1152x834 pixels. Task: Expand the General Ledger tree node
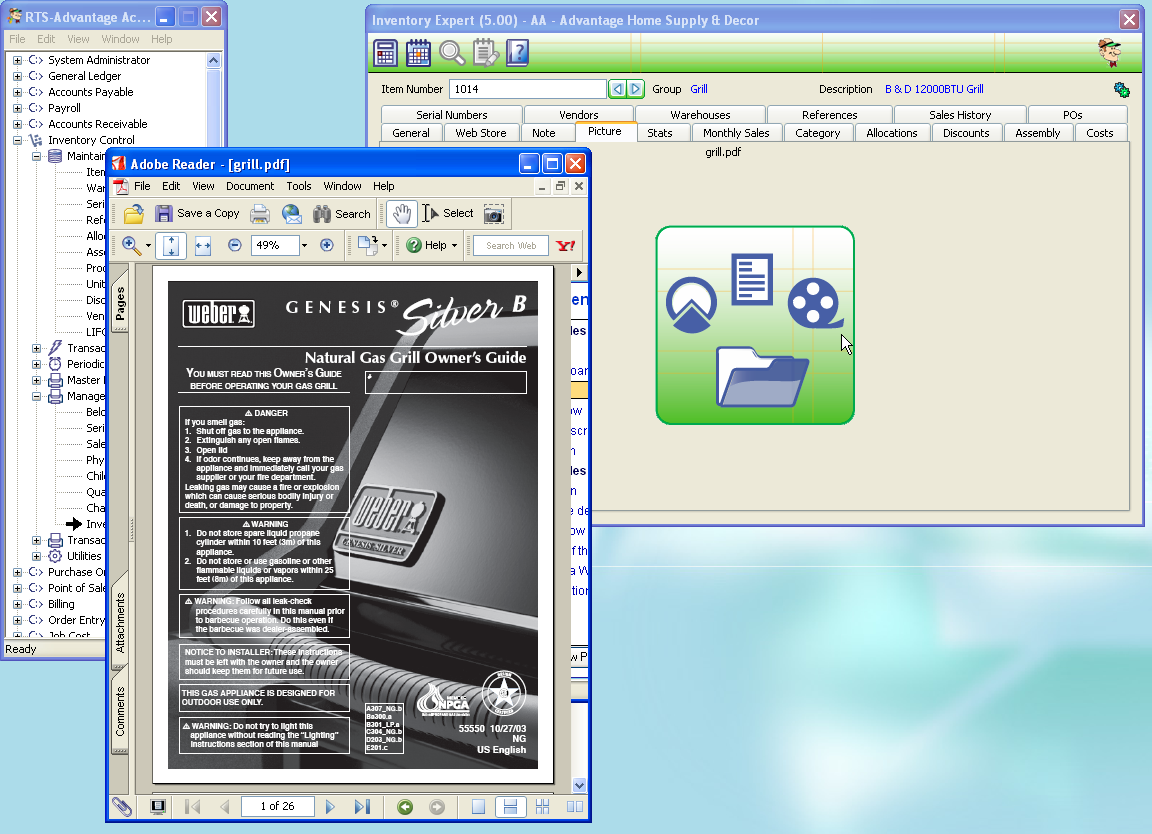pyautogui.click(x=17, y=76)
